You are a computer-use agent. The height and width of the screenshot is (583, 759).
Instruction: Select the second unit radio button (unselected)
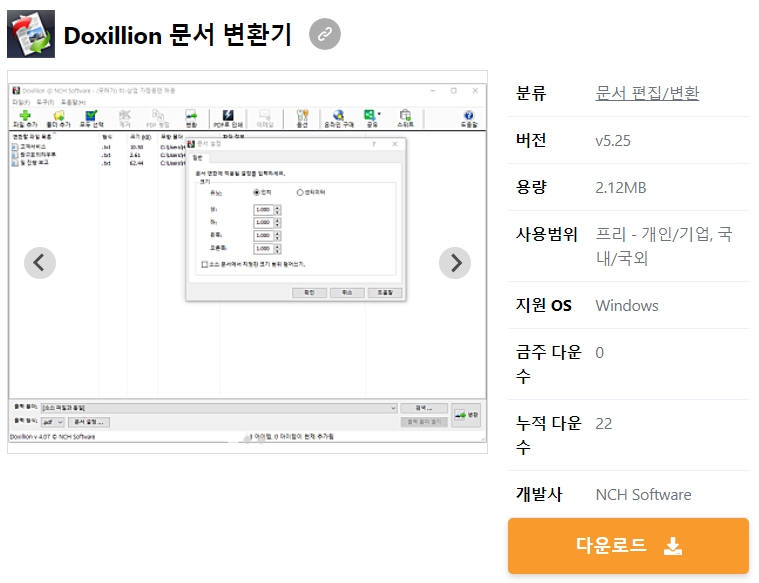click(x=300, y=192)
